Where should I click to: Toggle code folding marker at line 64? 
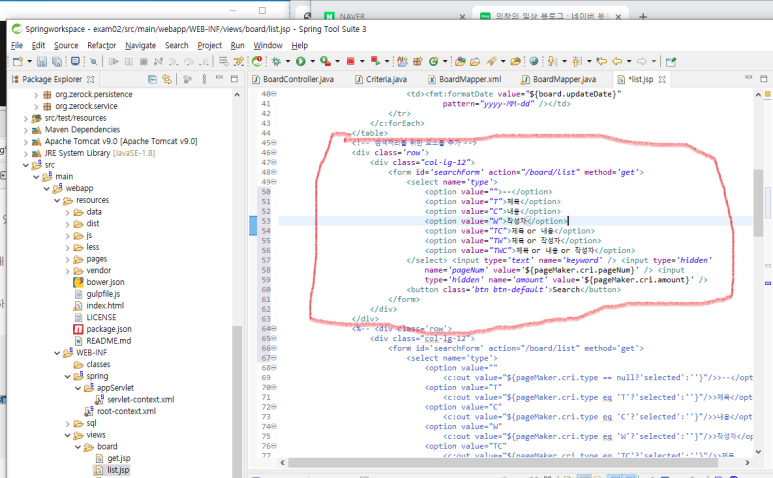[274, 329]
